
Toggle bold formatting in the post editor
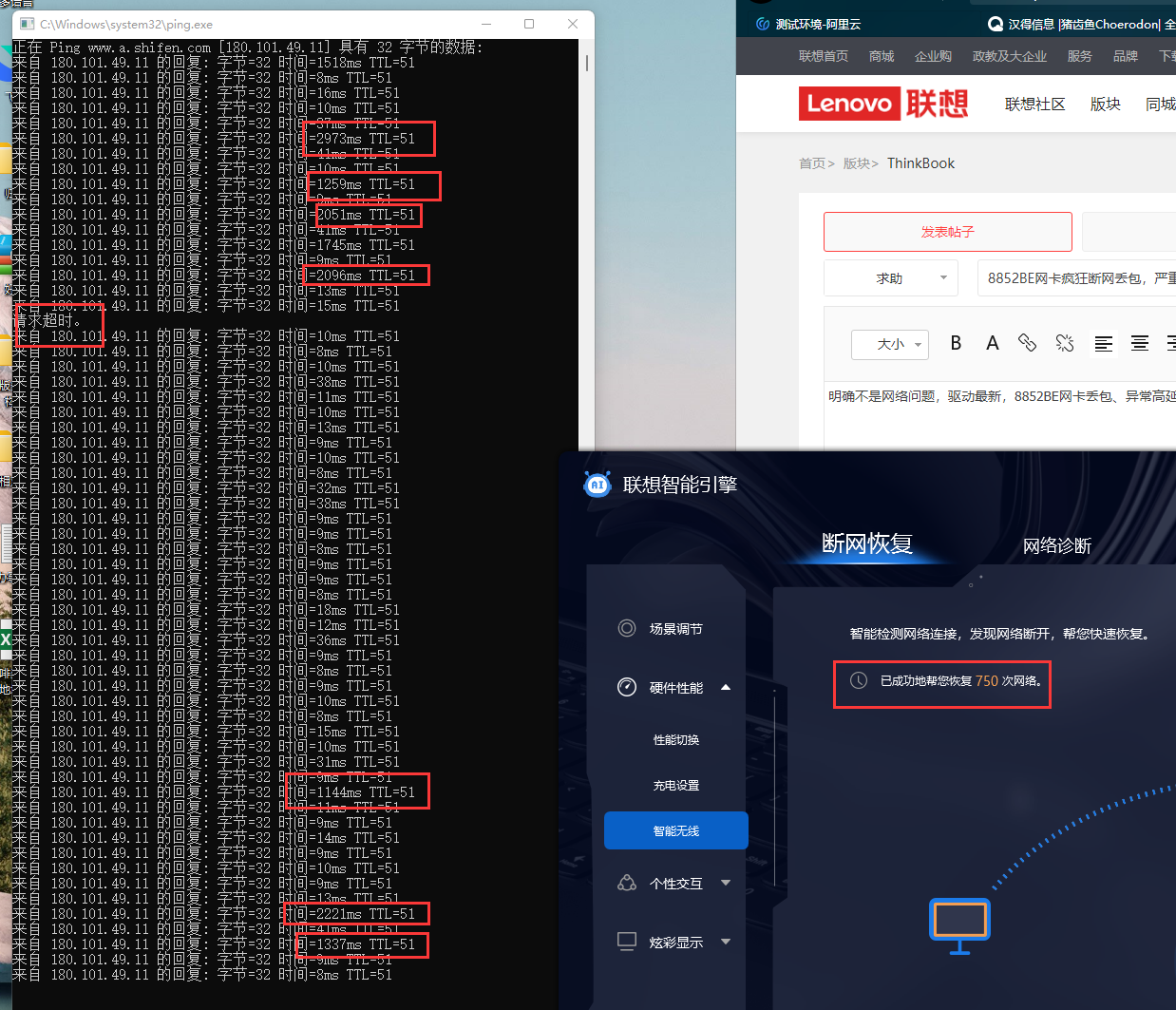click(956, 343)
